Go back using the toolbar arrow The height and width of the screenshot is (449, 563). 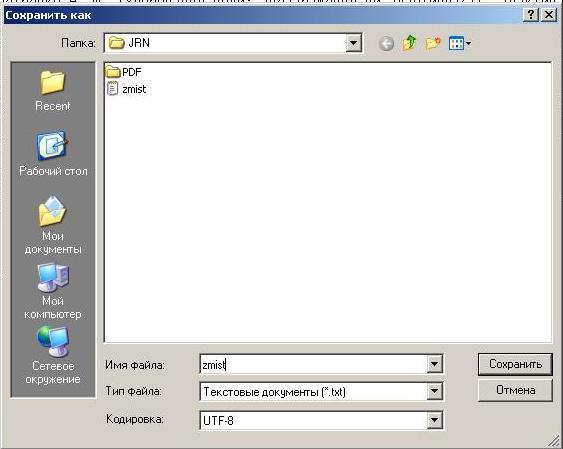(x=386, y=44)
